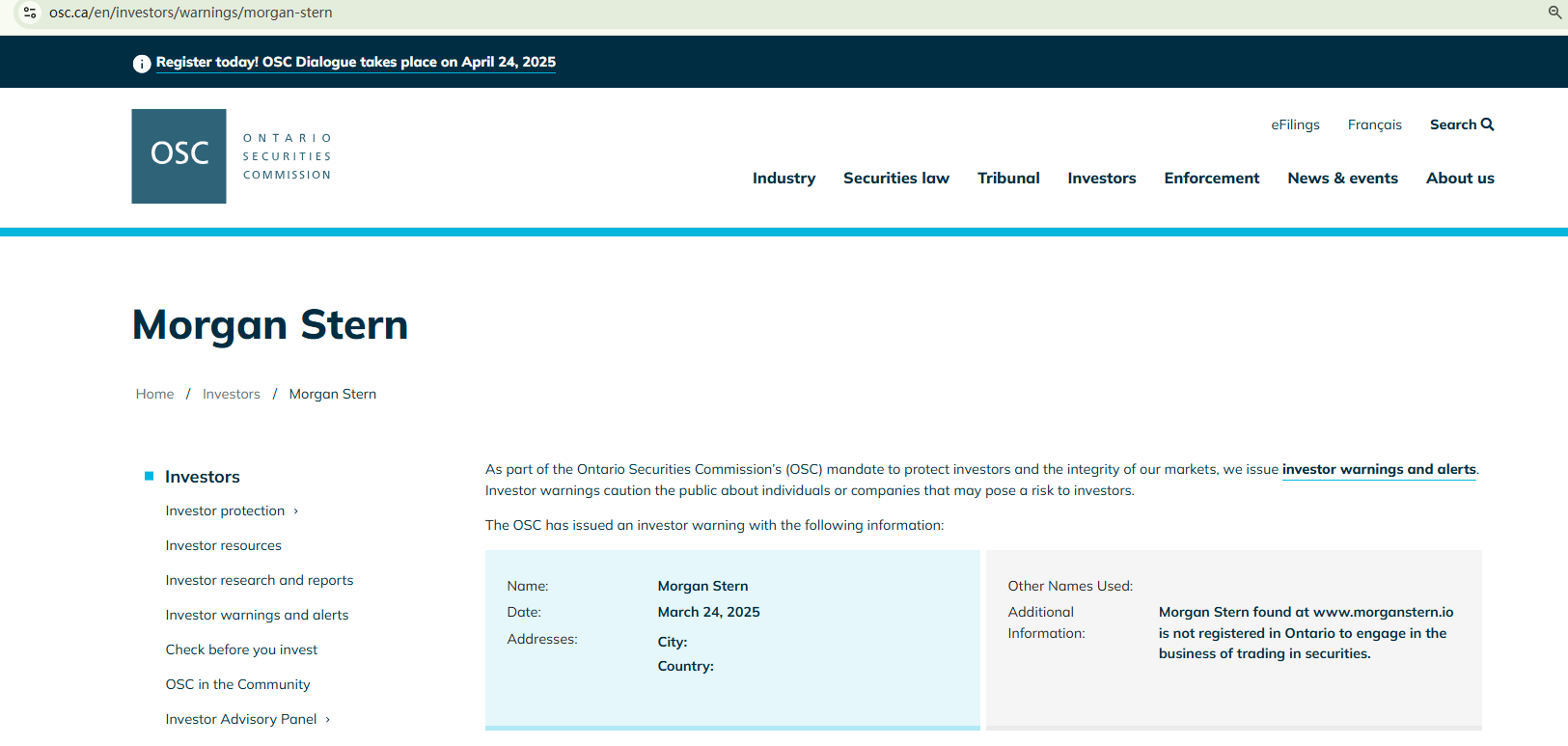The width and height of the screenshot is (1568, 746).
Task: Click the OSC logo
Action: pos(232,156)
